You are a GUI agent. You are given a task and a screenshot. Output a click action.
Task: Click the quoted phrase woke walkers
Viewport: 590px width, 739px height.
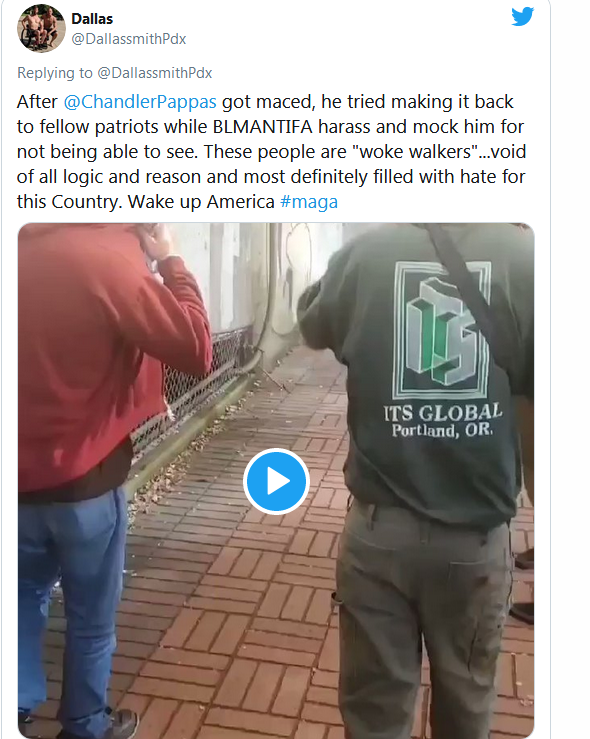[415, 152]
